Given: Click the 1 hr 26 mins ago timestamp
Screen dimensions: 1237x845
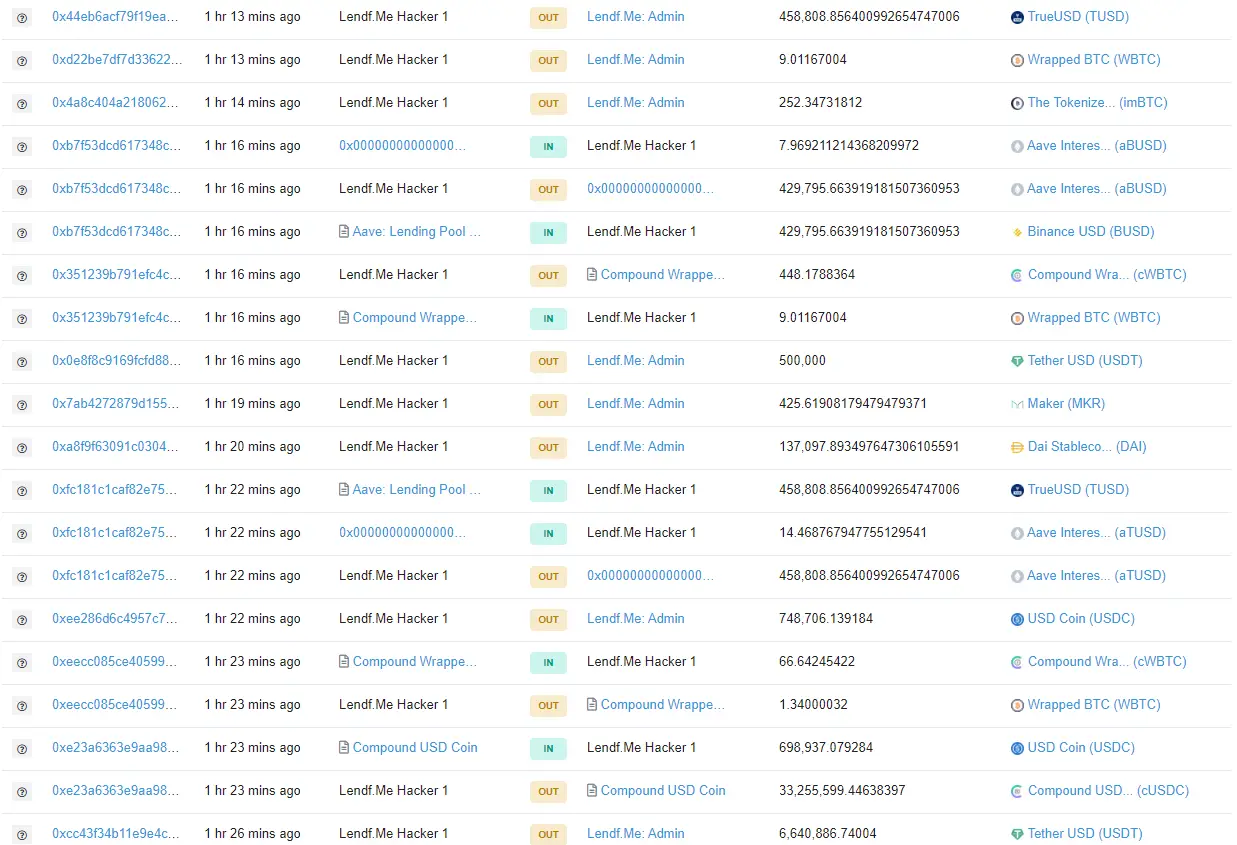Looking at the screenshot, I should [252, 834].
